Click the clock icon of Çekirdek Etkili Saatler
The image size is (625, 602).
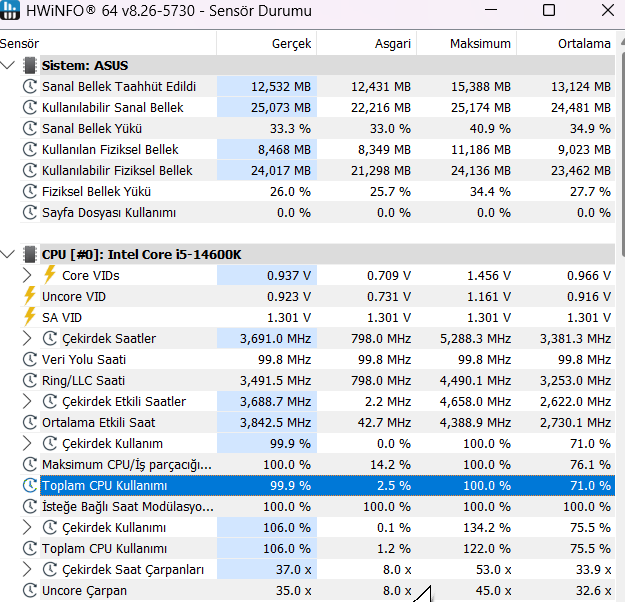click(50, 401)
